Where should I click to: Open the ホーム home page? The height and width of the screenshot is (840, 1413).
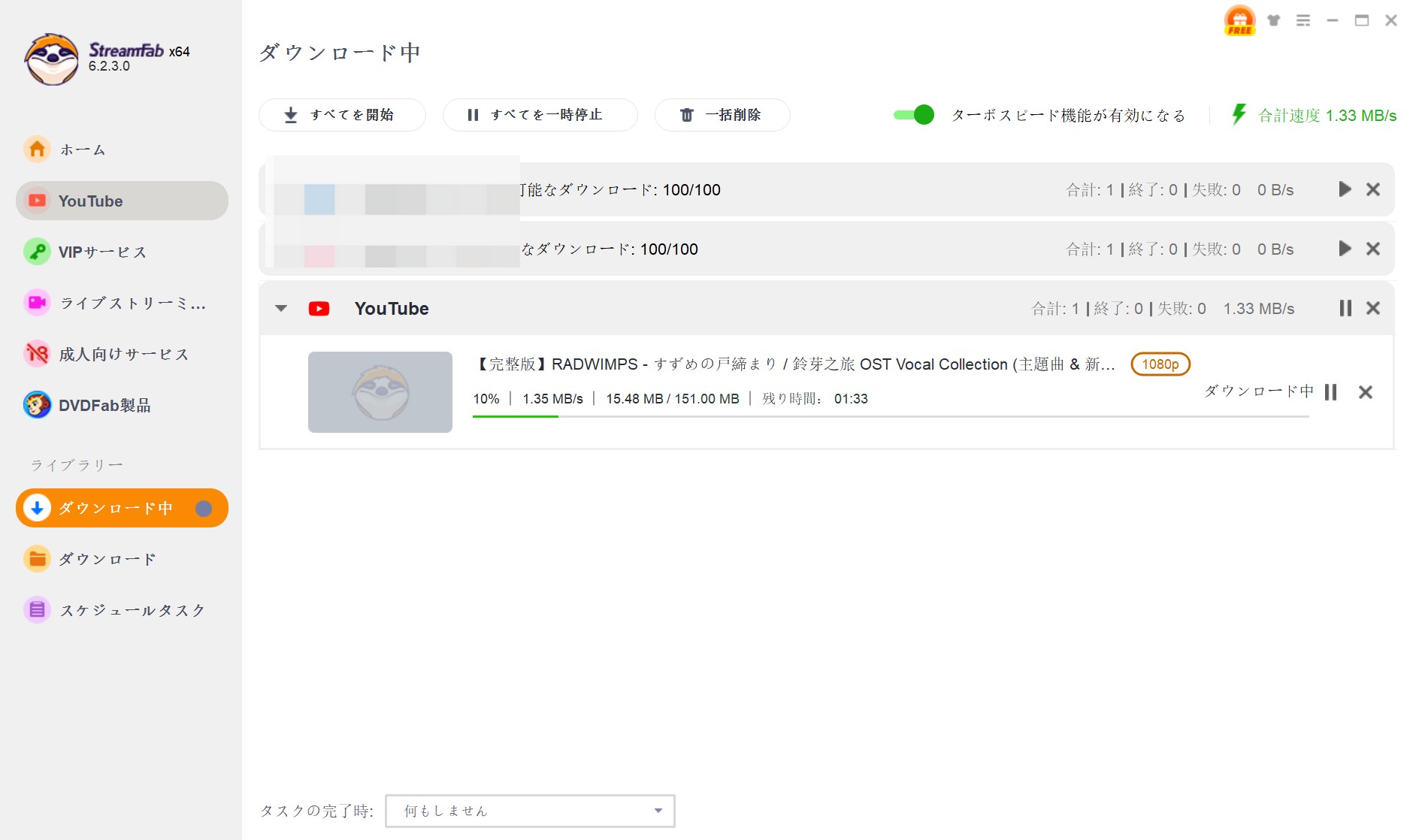(122, 150)
